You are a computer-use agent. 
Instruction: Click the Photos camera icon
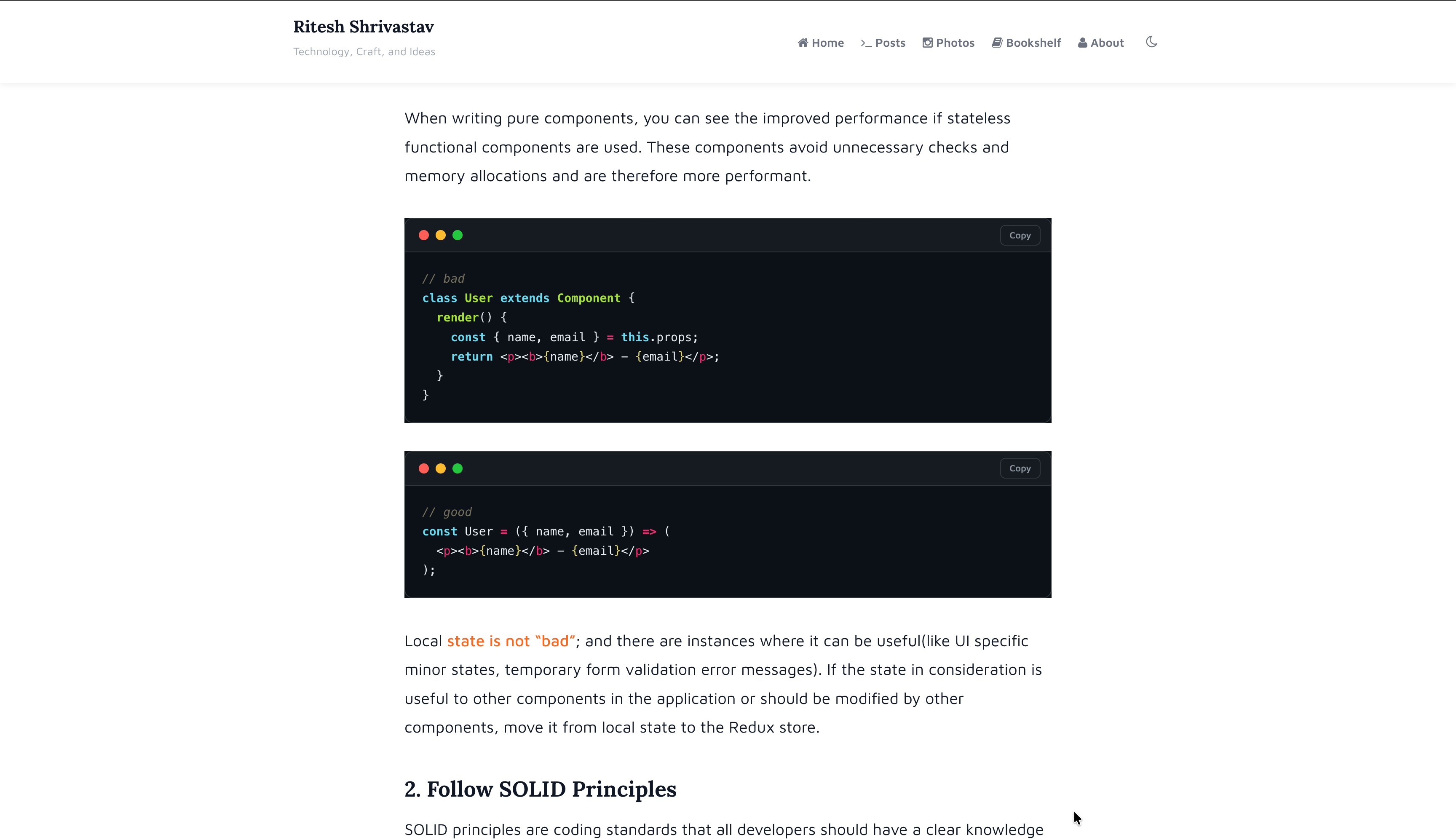pos(927,43)
